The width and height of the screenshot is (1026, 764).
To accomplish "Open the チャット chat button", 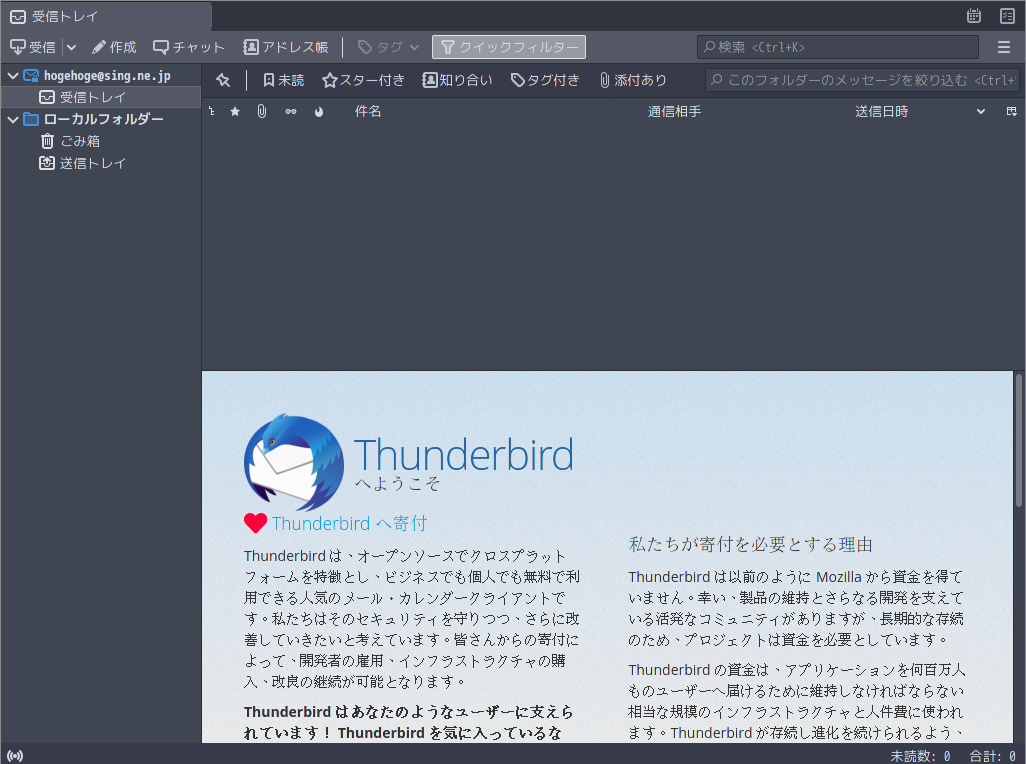I will pos(188,47).
